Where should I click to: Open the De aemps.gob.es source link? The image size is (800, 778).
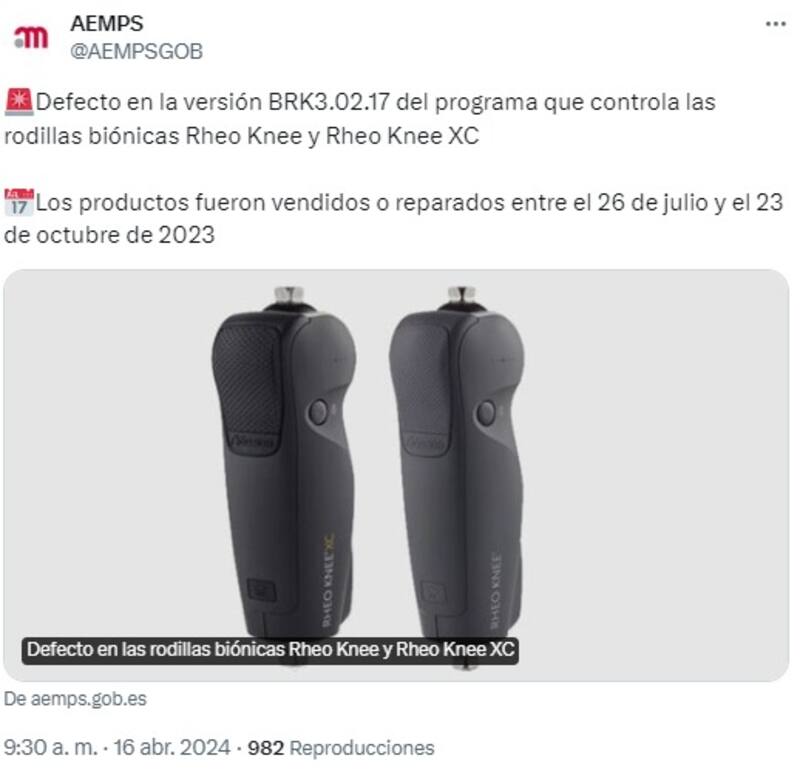coord(75,699)
